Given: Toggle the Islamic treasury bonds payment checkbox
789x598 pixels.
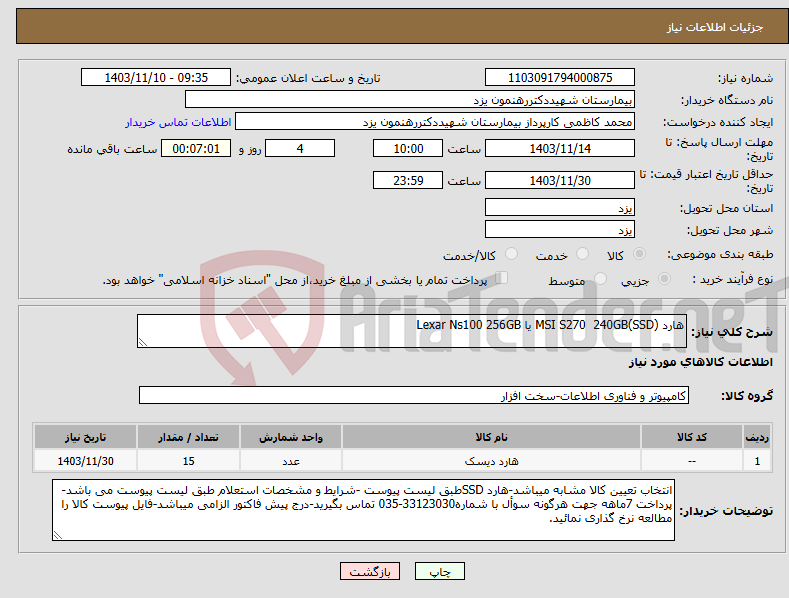Looking at the screenshot, I should click(x=502, y=278).
